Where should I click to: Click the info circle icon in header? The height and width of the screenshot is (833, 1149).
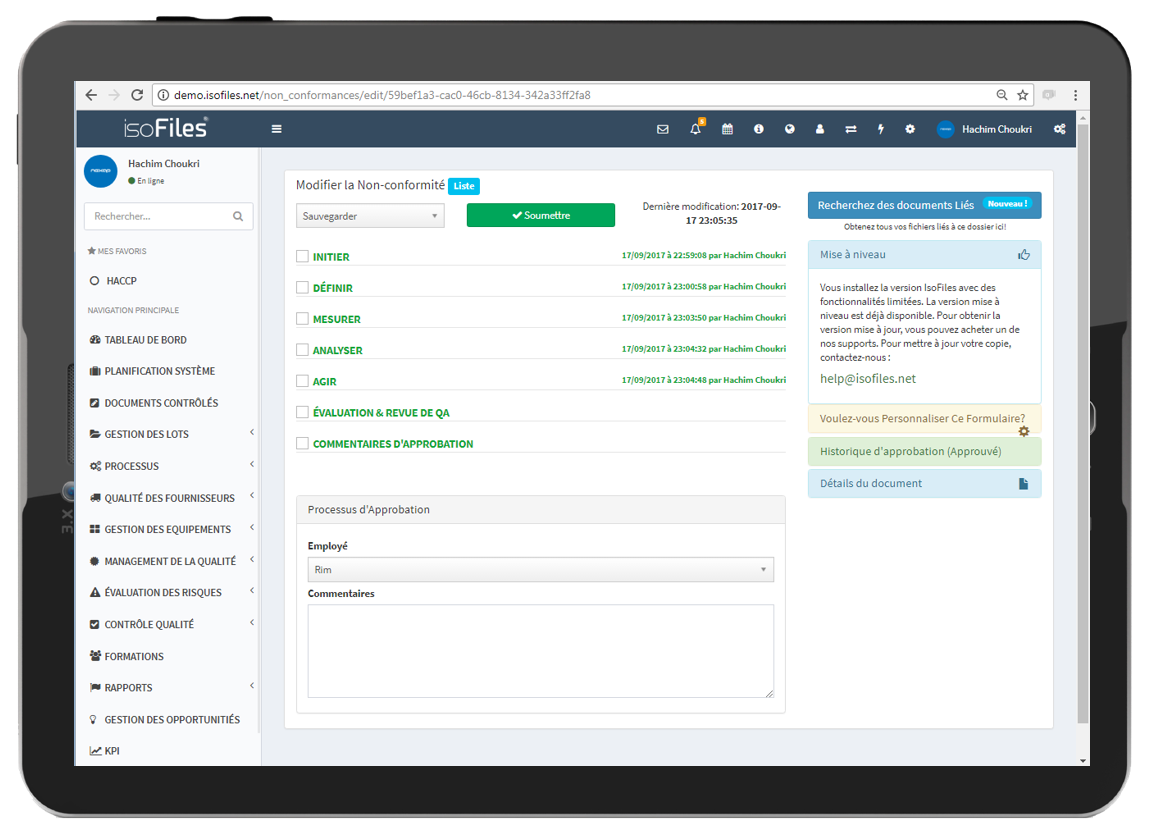(758, 129)
